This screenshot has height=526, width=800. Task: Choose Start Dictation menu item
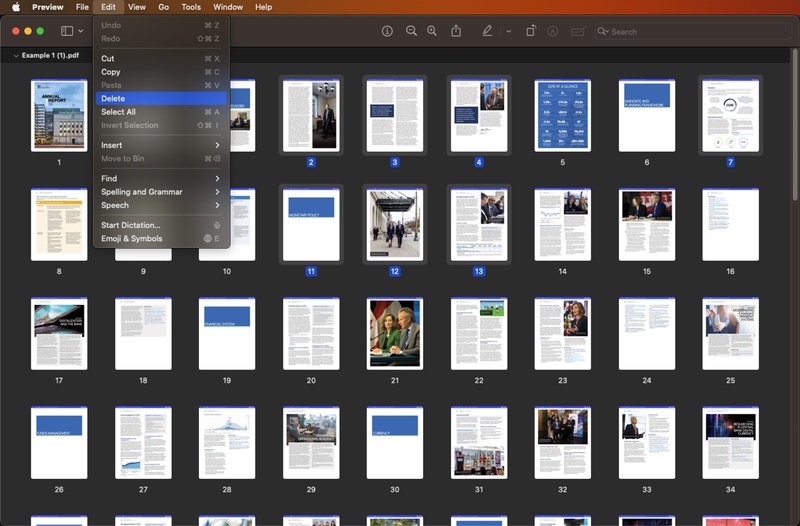coord(161,225)
